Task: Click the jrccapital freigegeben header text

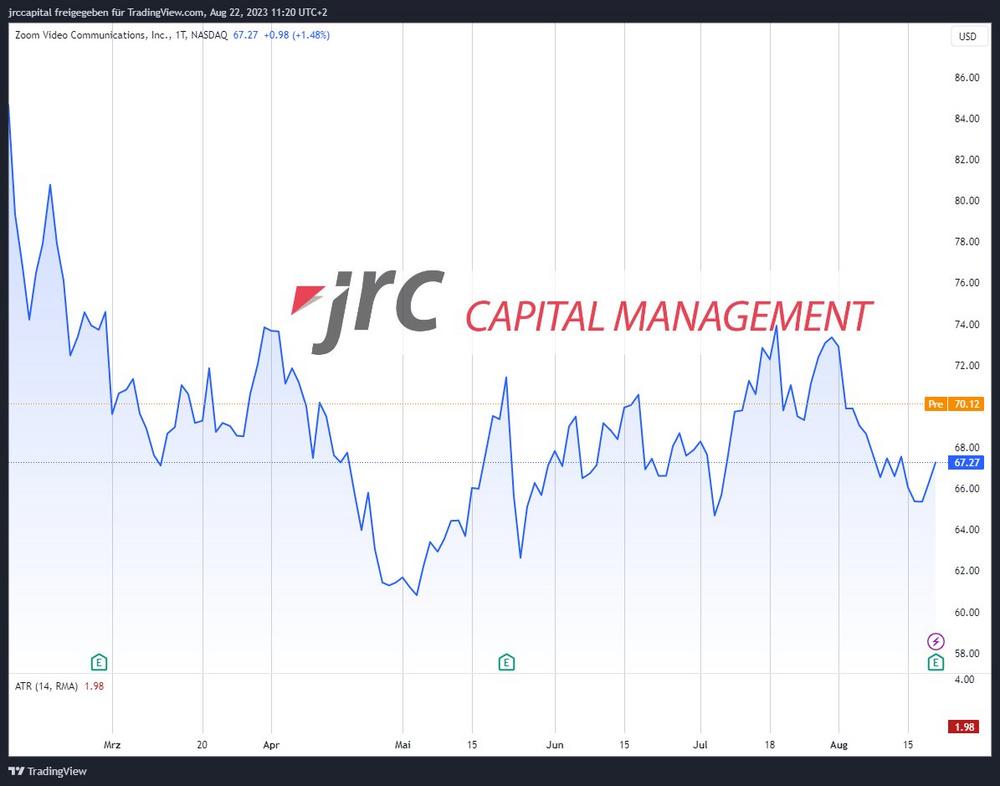Action: point(169,12)
